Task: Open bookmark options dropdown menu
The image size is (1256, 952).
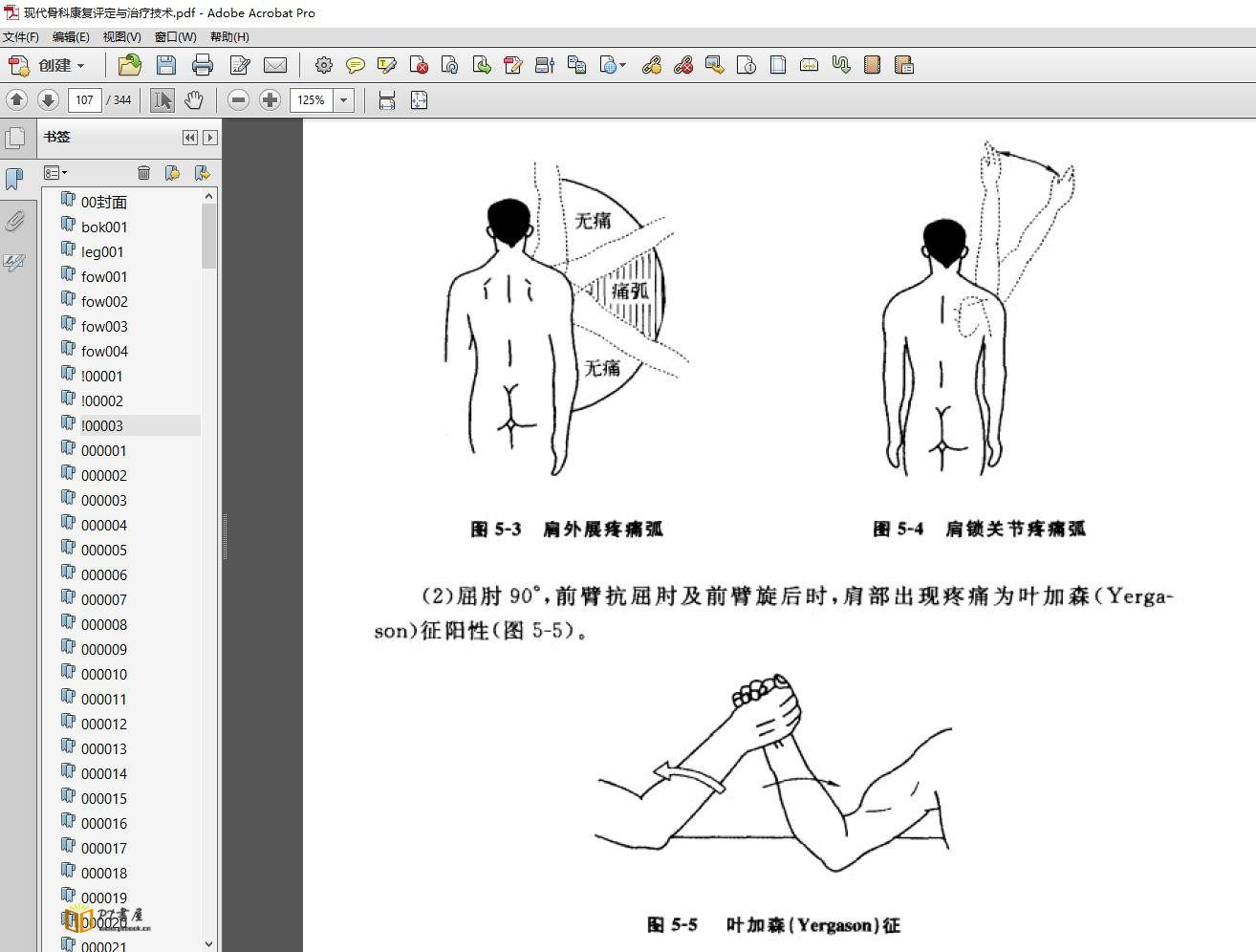Action: coord(55,172)
